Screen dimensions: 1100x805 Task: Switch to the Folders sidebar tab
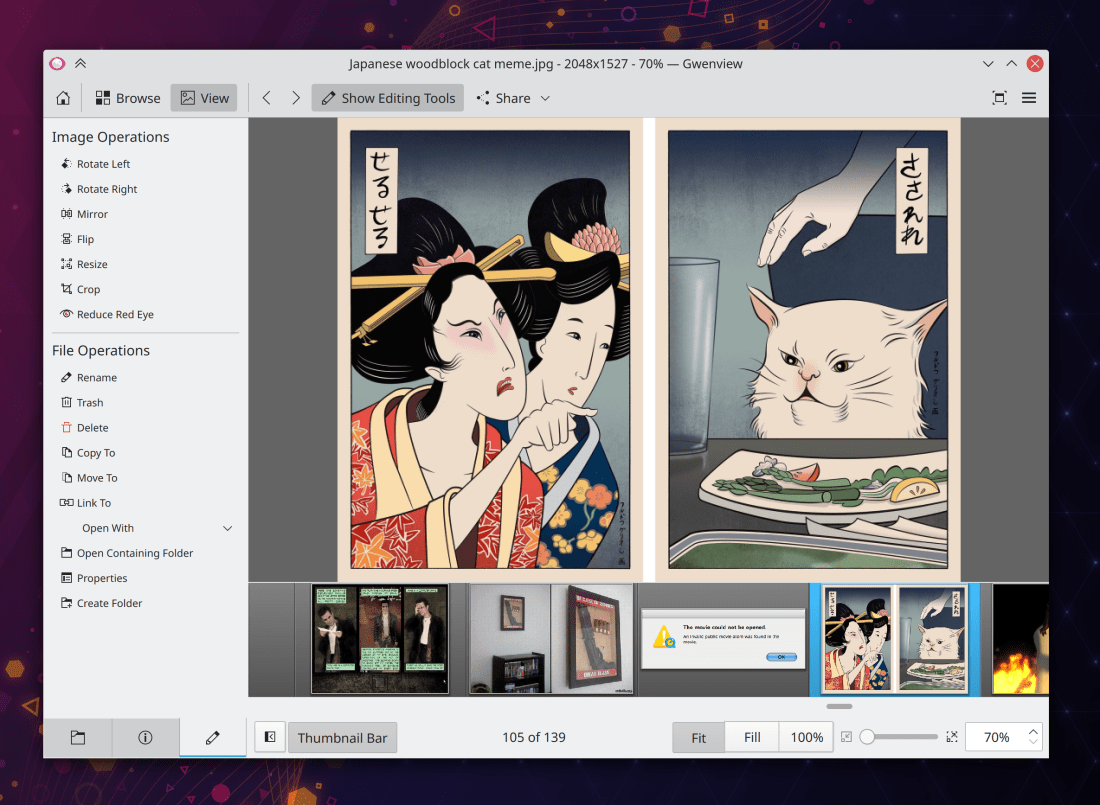77,738
